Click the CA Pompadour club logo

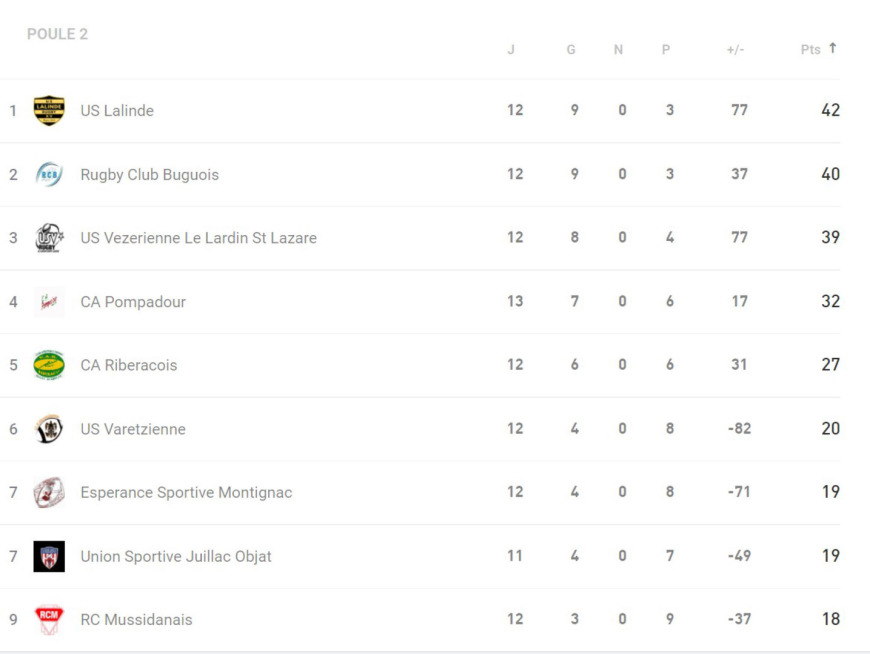coord(49,301)
